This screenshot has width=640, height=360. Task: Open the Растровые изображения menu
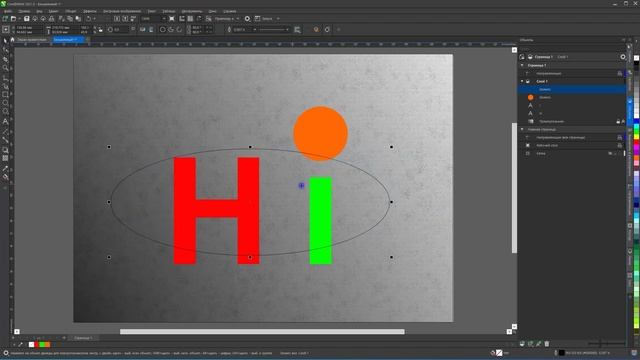(x=122, y=11)
